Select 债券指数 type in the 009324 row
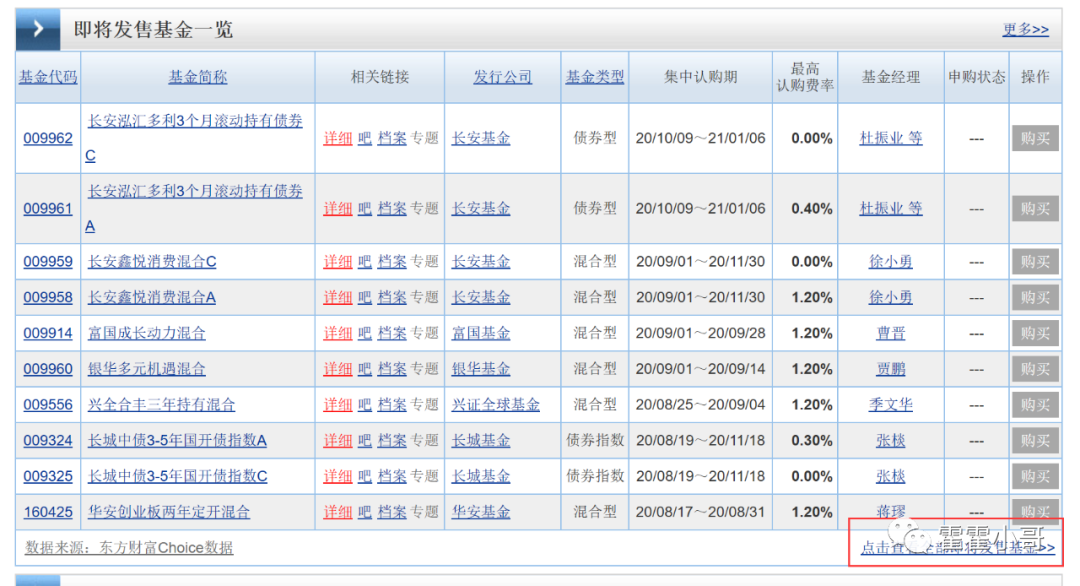The width and height of the screenshot is (1080, 586). point(595,441)
